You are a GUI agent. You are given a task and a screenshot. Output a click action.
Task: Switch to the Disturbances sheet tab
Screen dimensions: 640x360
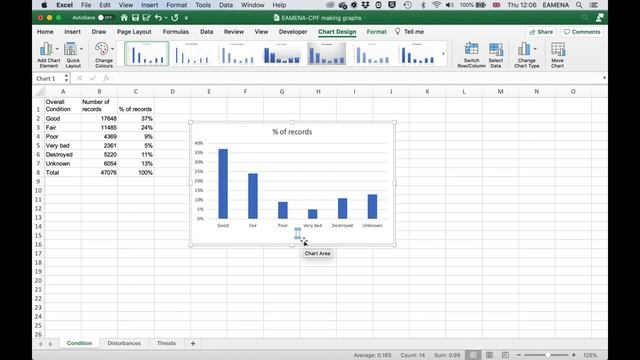pyautogui.click(x=124, y=343)
